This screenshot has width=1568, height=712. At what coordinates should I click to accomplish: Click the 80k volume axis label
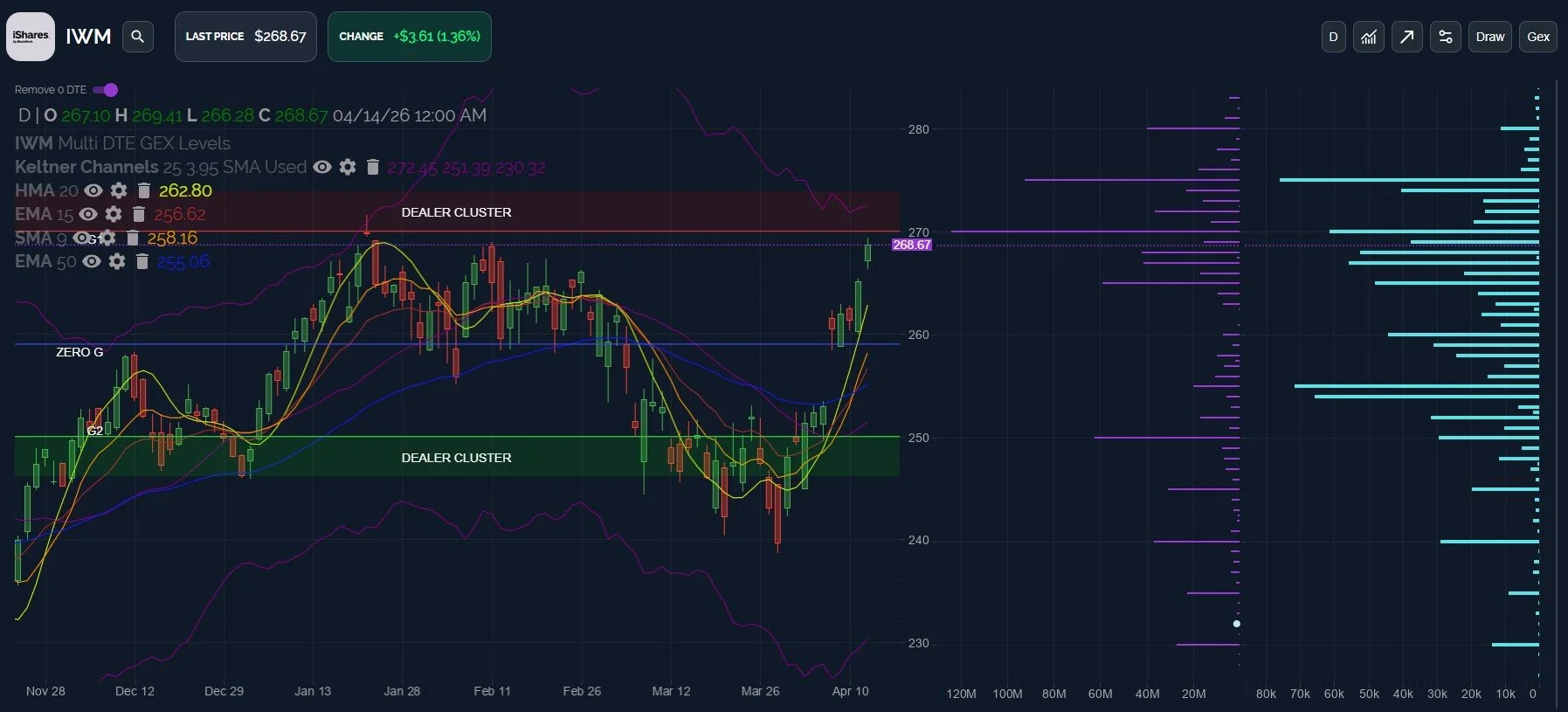click(1266, 694)
